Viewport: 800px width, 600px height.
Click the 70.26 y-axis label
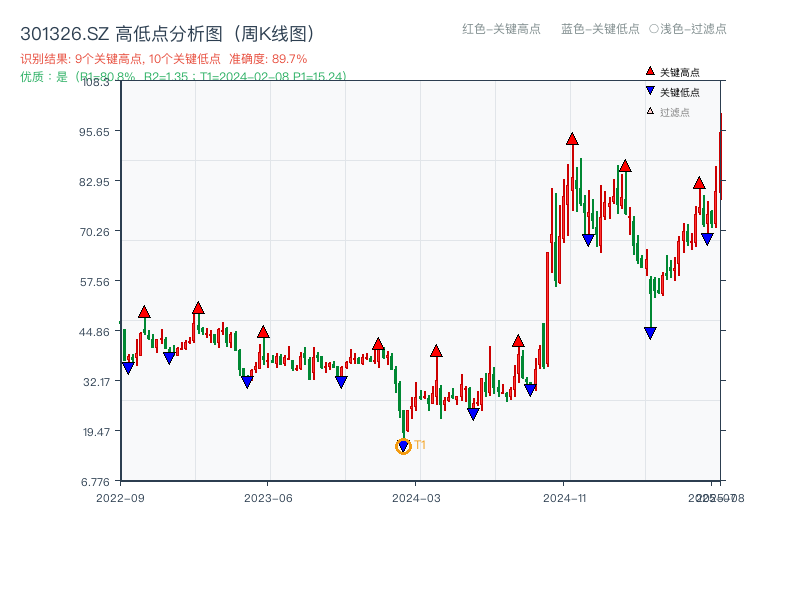[x=94, y=232]
